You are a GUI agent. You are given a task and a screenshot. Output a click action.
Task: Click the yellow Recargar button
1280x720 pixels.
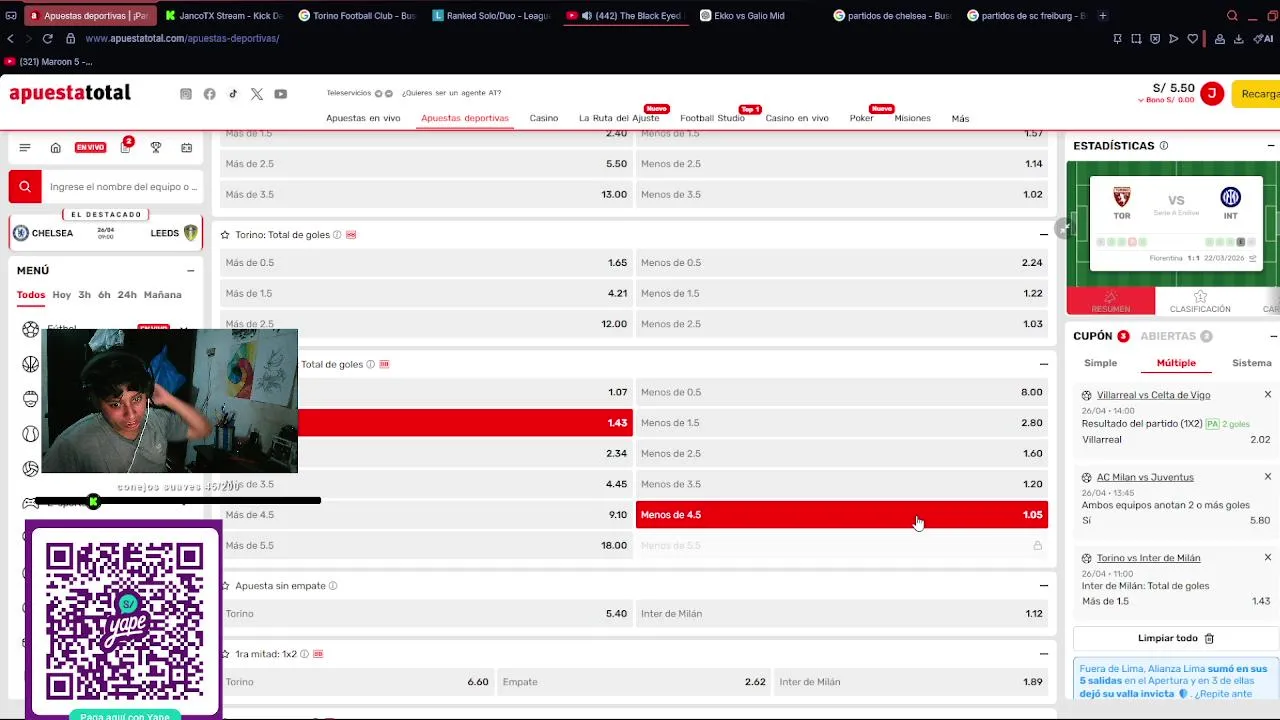click(x=1257, y=94)
